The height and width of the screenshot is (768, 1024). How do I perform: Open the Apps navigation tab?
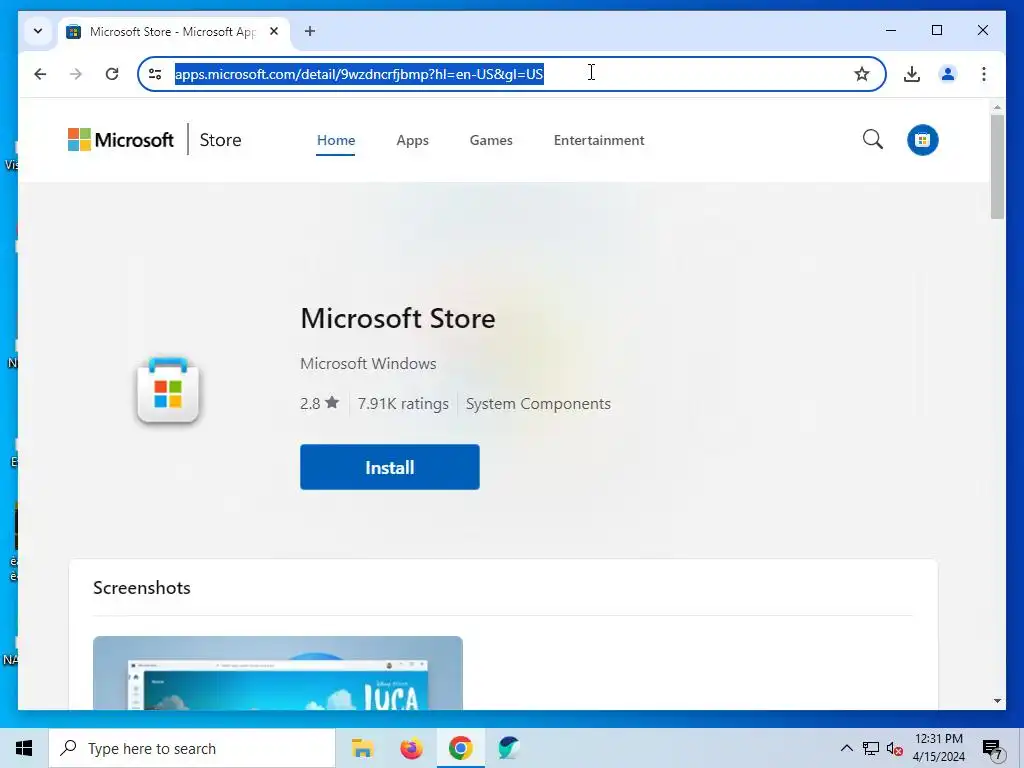click(412, 140)
